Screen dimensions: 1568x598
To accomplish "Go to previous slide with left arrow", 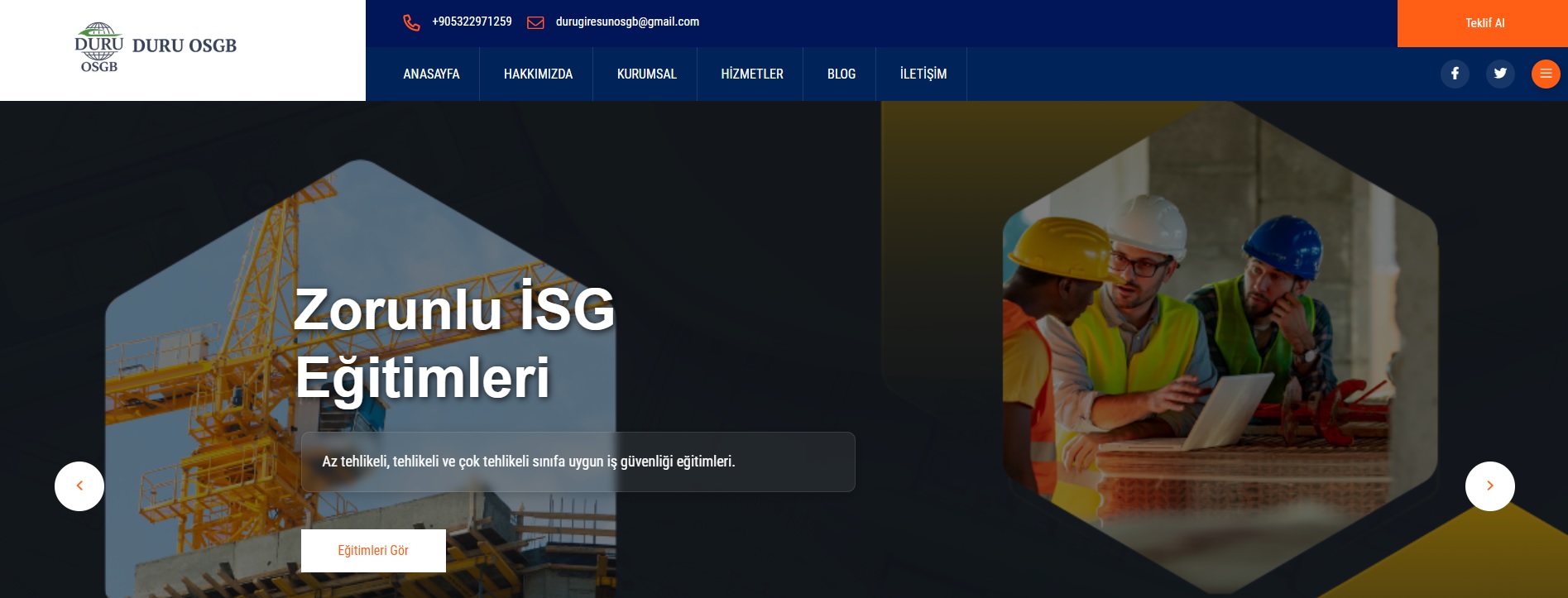I will [x=79, y=486].
